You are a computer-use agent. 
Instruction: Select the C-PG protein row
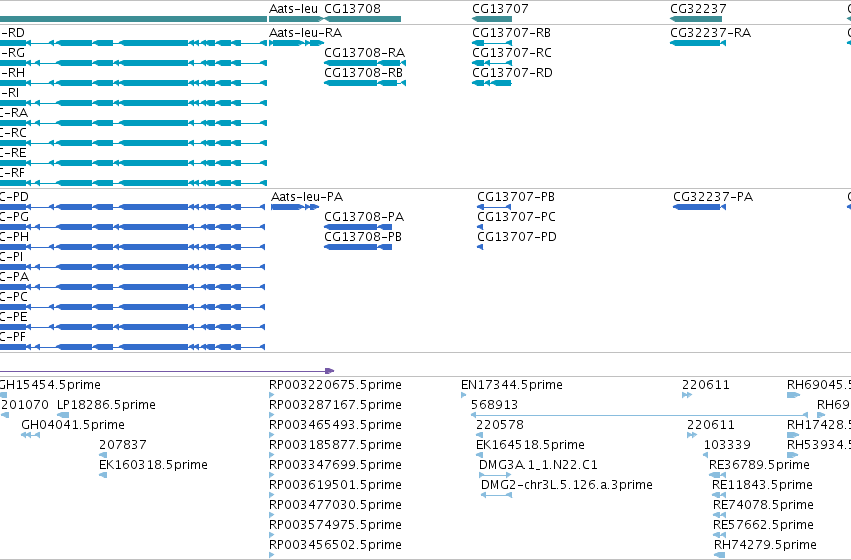tap(132, 227)
